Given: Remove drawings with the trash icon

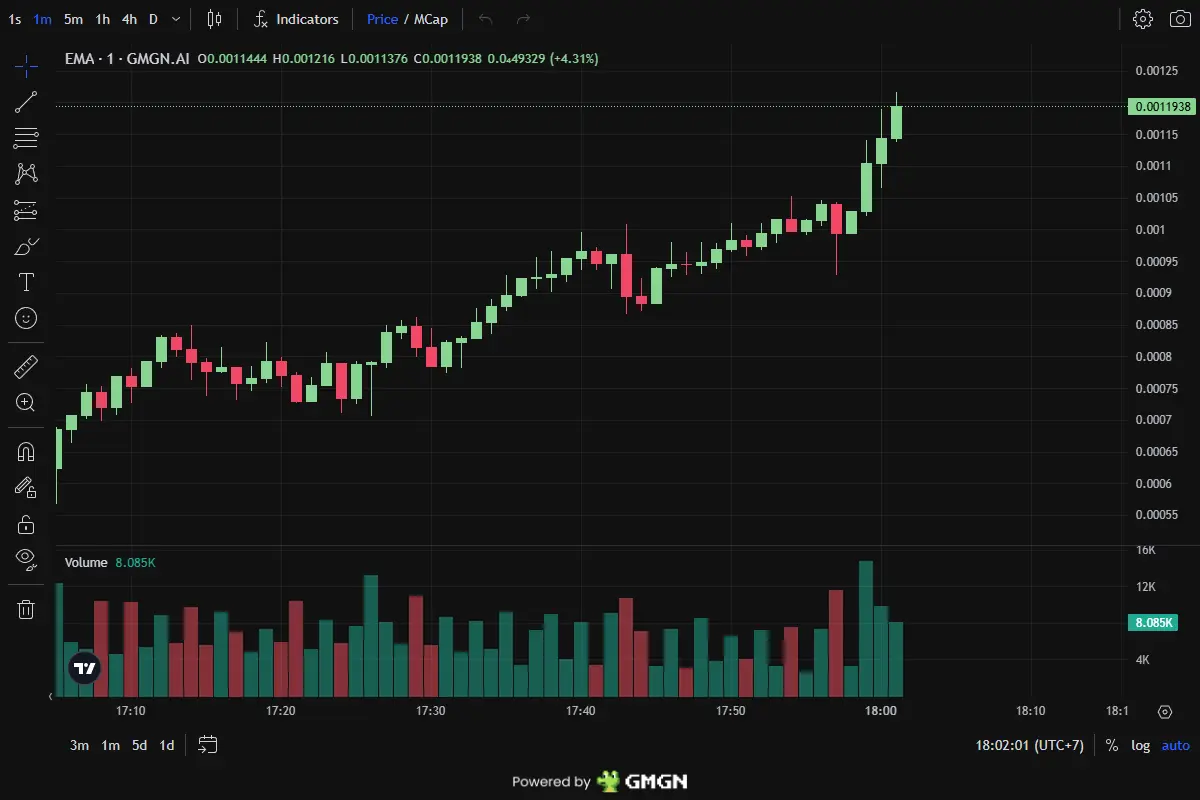Looking at the screenshot, I should (x=26, y=609).
